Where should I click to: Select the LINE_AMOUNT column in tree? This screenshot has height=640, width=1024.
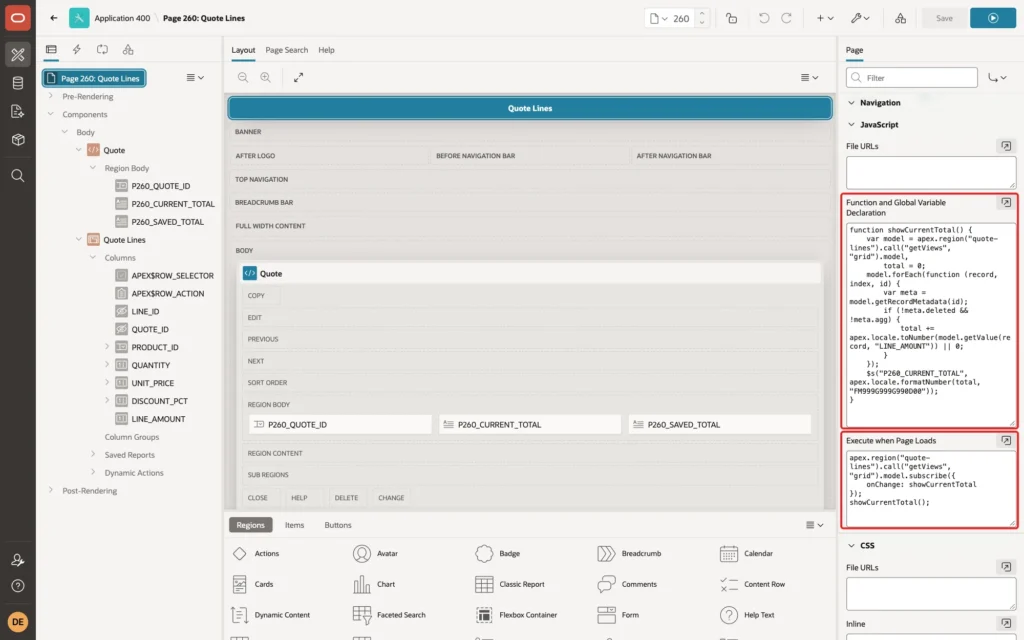pyautogui.click(x=158, y=419)
